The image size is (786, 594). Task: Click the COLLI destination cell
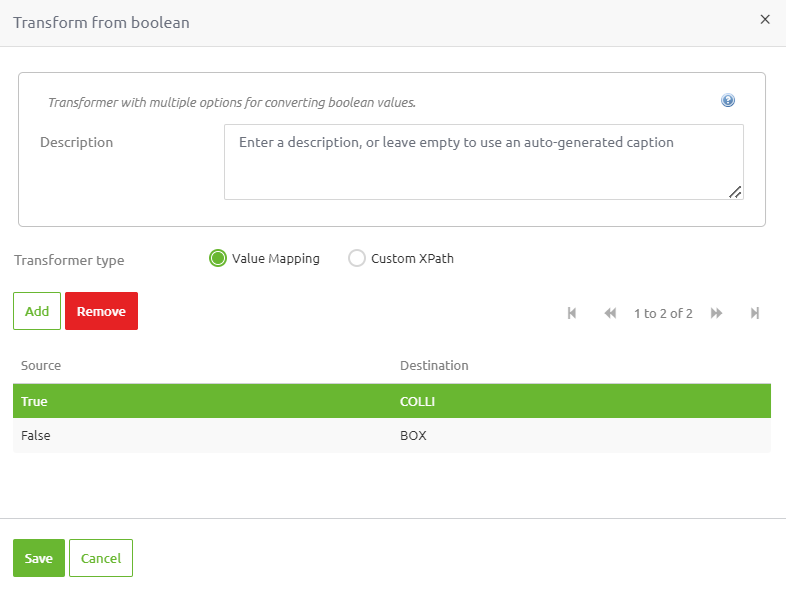[x=417, y=401]
